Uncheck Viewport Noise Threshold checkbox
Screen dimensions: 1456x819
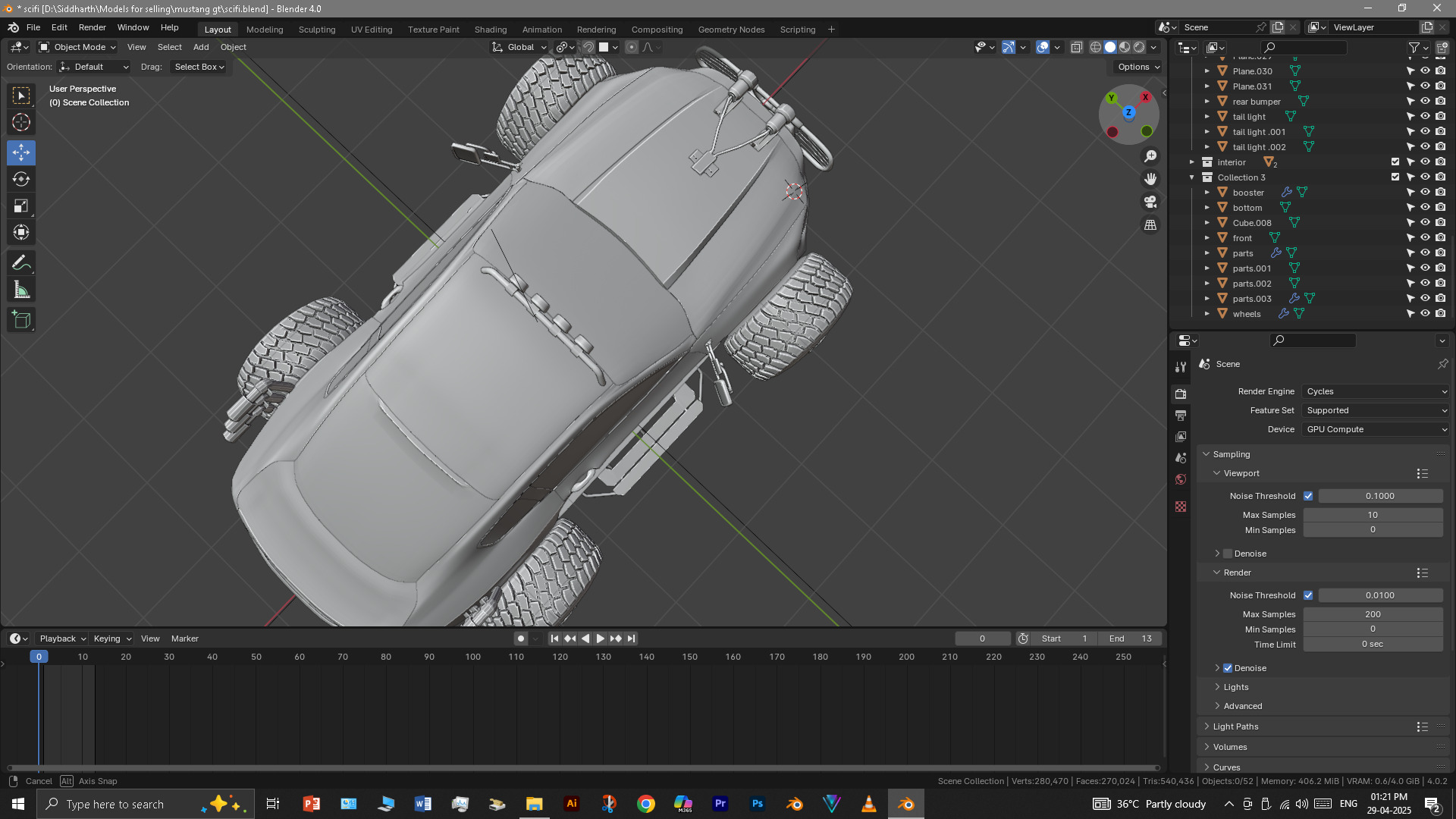click(x=1308, y=496)
